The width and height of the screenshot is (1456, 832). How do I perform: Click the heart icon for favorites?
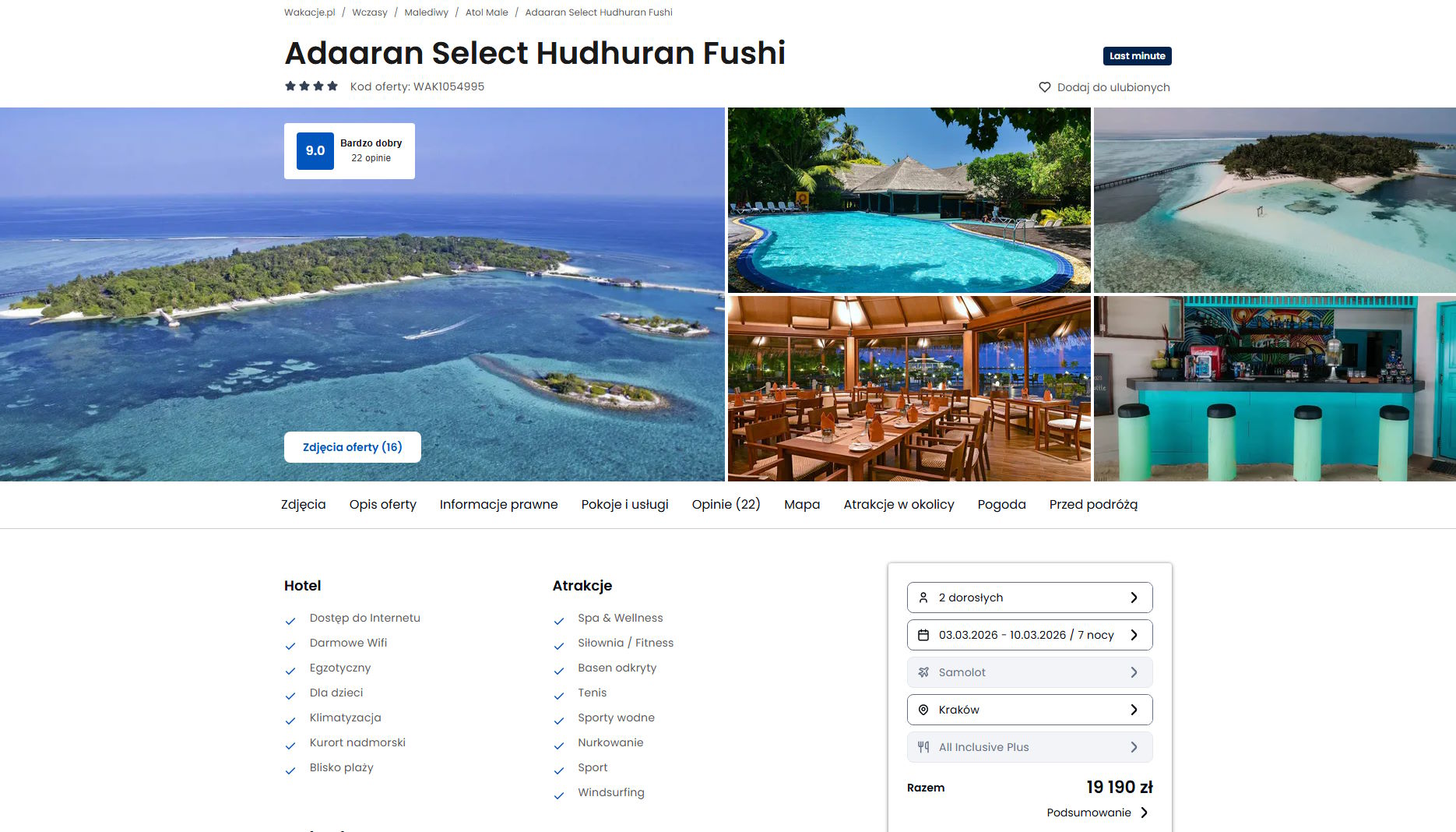pos(1045,87)
